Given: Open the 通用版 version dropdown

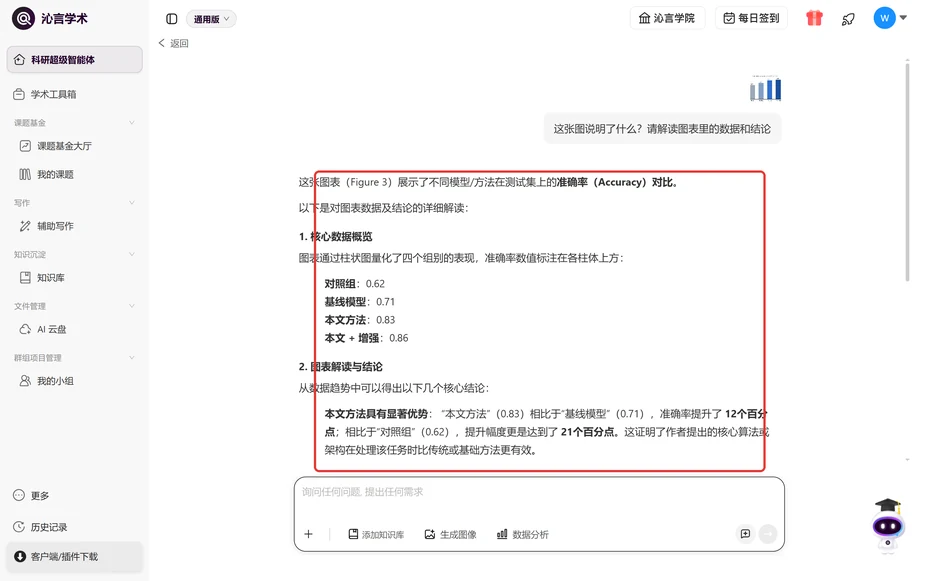Looking at the screenshot, I should (211, 19).
